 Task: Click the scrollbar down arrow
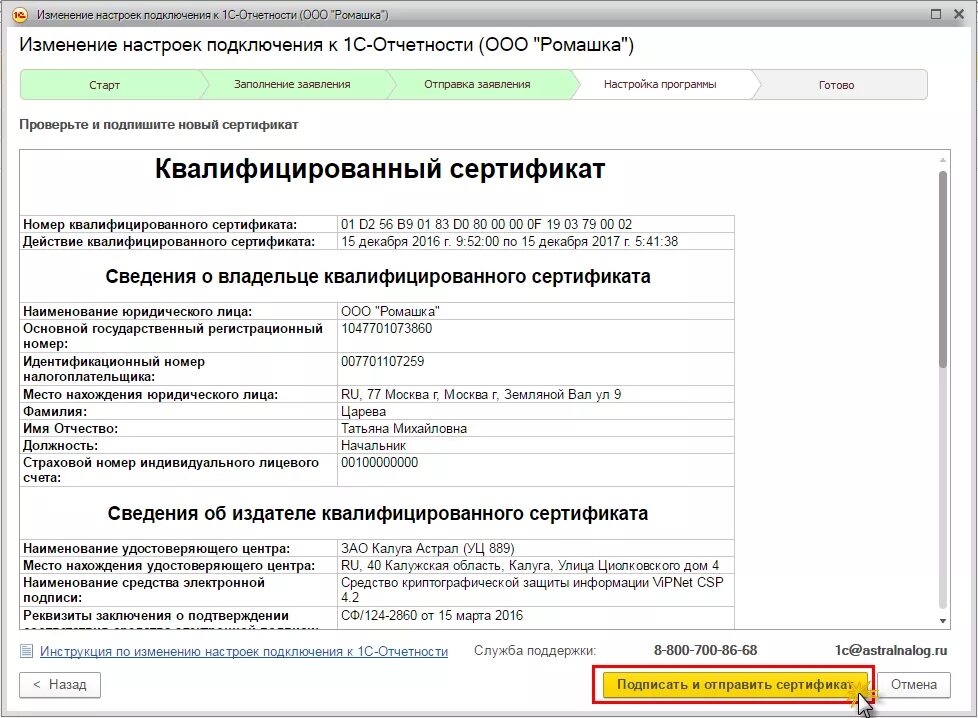[x=943, y=621]
